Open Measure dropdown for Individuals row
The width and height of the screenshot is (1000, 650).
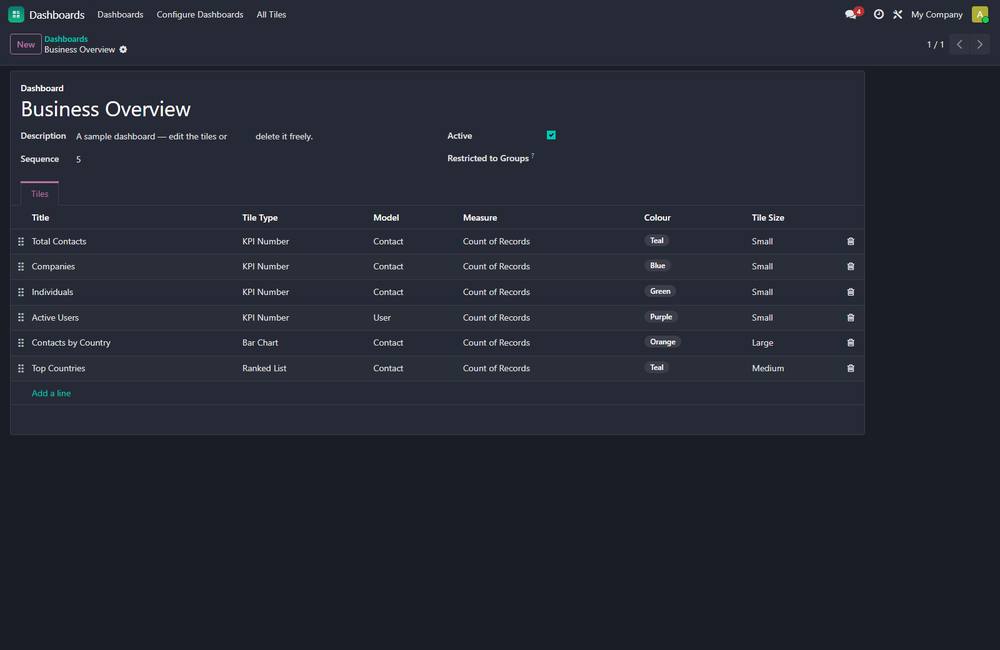[x=496, y=292]
